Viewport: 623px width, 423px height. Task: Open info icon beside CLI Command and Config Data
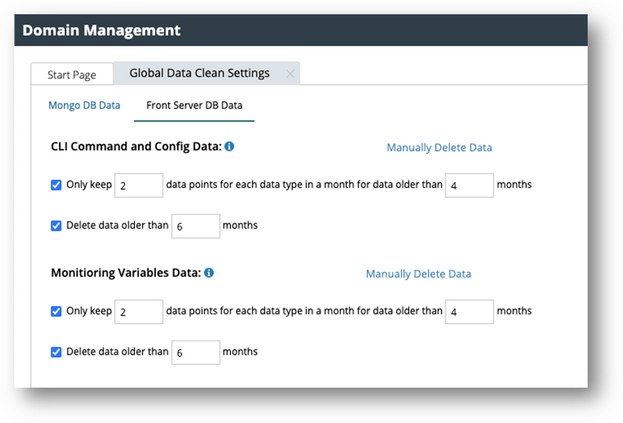point(229,147)
